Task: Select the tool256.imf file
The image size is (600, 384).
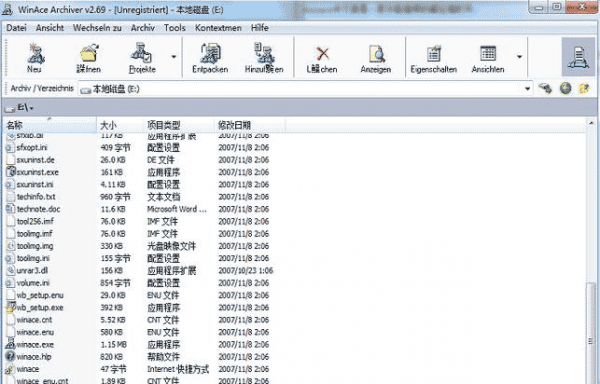Action: point(35,221)
